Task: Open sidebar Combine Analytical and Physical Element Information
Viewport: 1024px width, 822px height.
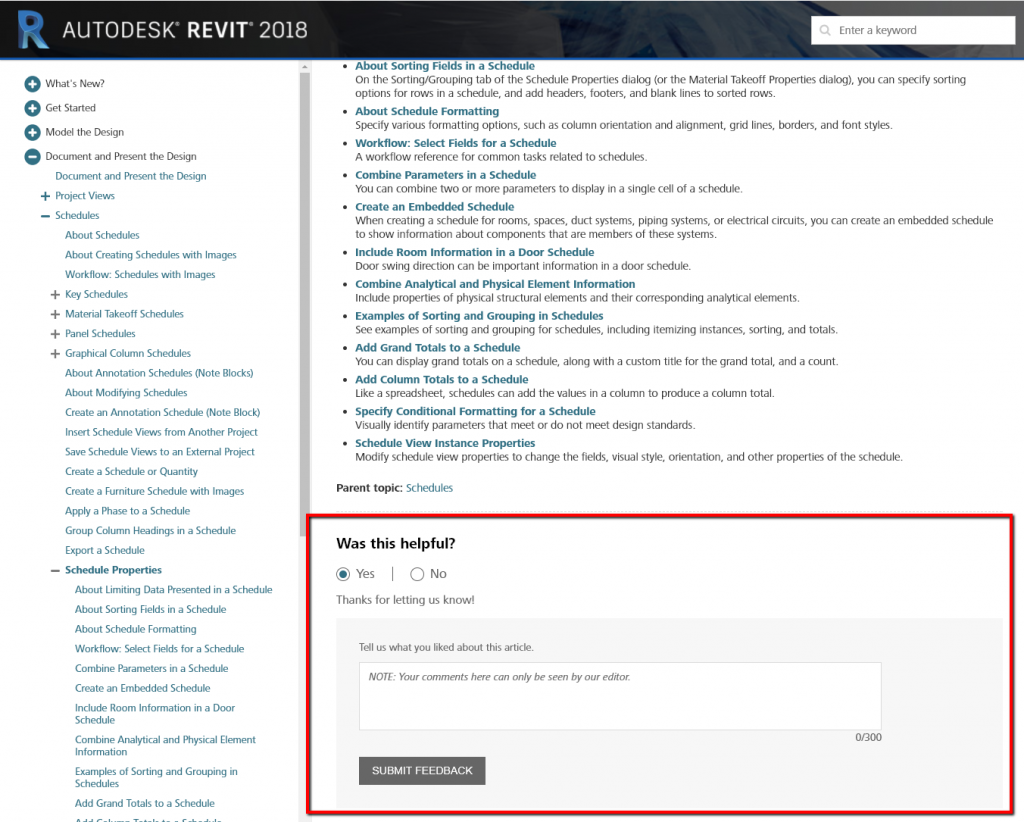Action: coord(165,746)
